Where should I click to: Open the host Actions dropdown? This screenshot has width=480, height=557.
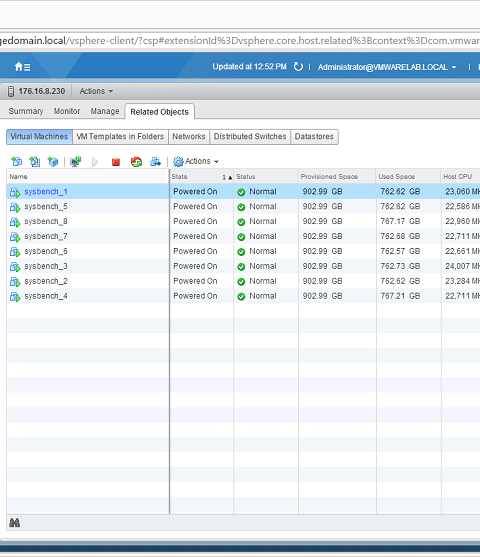tap(96, 91)
